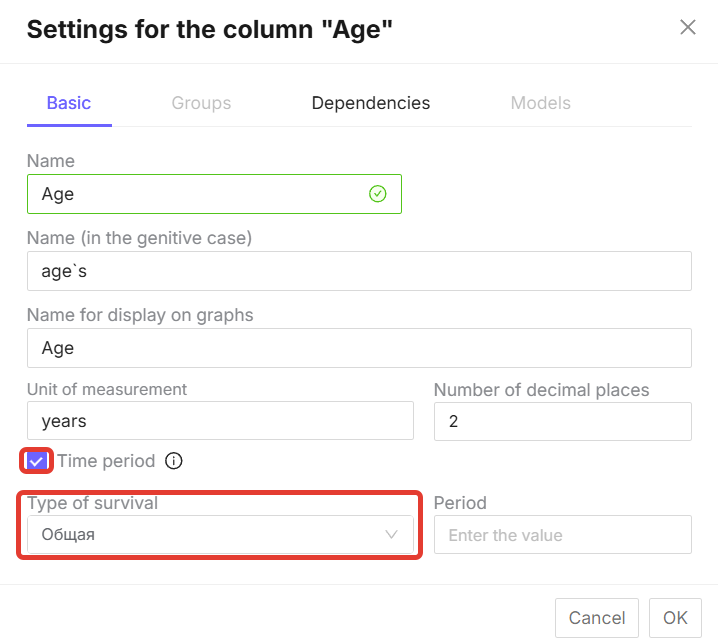Click the Type of survival label
718x643 pixels.
(x=92, y=503)
